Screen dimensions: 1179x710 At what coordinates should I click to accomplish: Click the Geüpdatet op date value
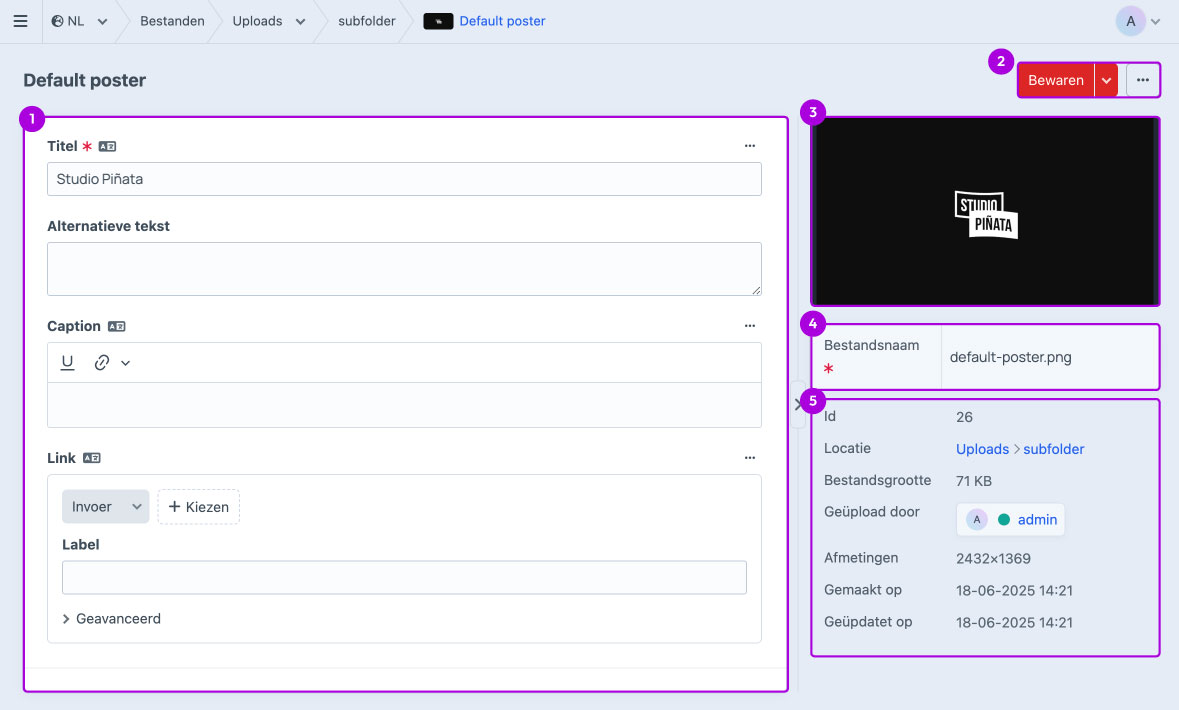point(1014,623)
